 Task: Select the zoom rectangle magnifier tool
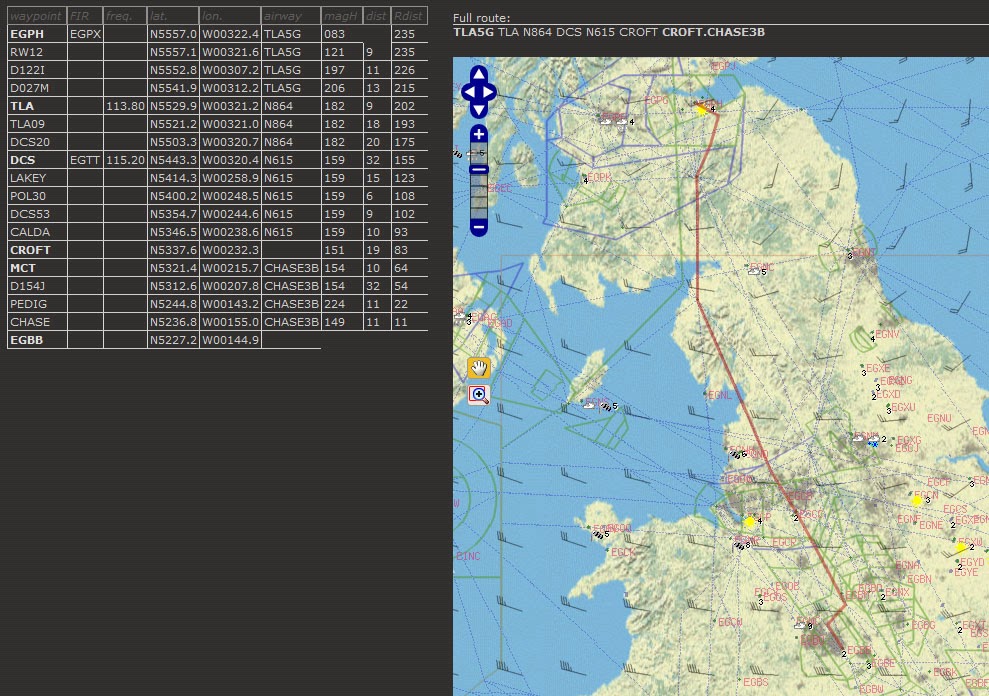478,394
